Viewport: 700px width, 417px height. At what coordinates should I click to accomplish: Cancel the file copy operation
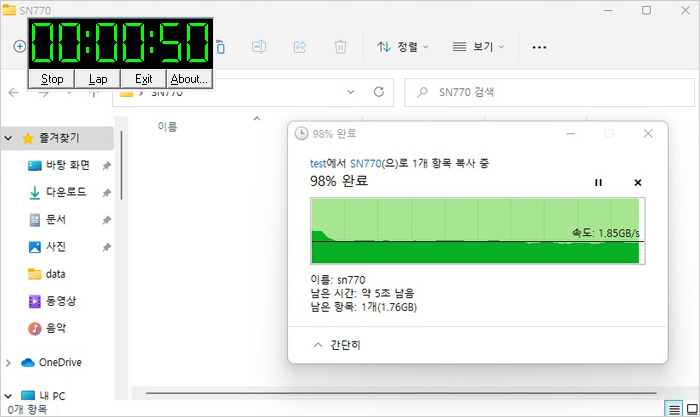(638, 182)
